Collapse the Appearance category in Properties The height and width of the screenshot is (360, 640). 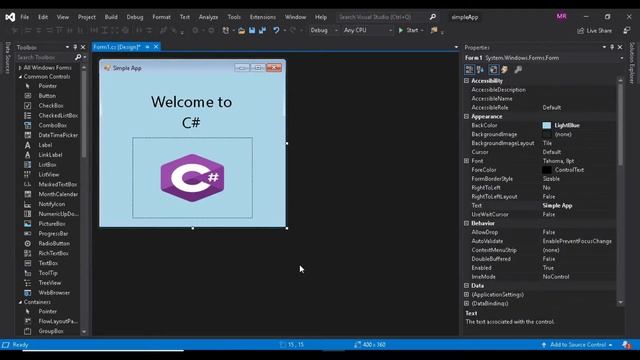(467, 116)
